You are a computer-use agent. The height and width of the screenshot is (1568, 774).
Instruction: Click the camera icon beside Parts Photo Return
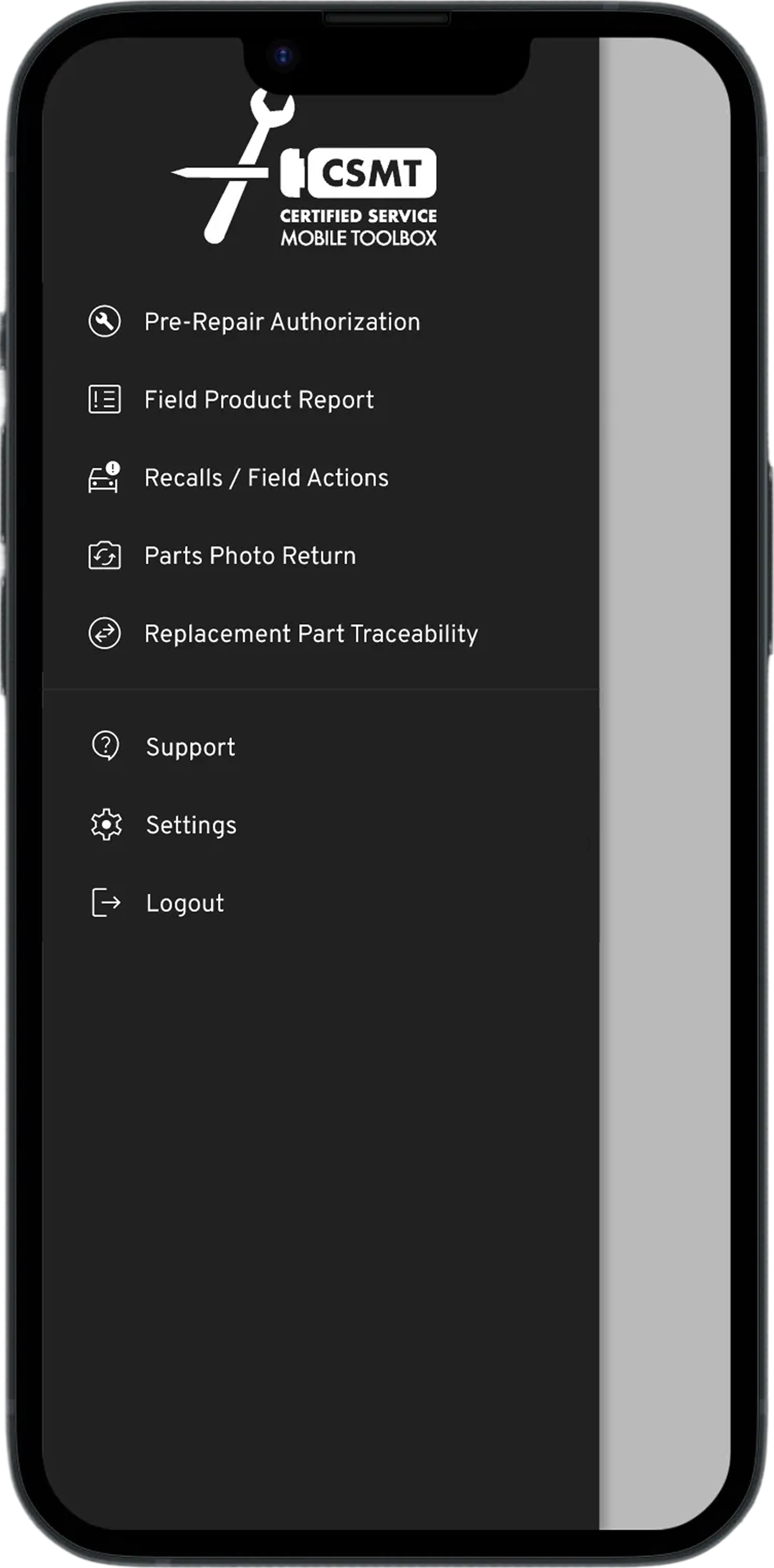click(105, 556)
